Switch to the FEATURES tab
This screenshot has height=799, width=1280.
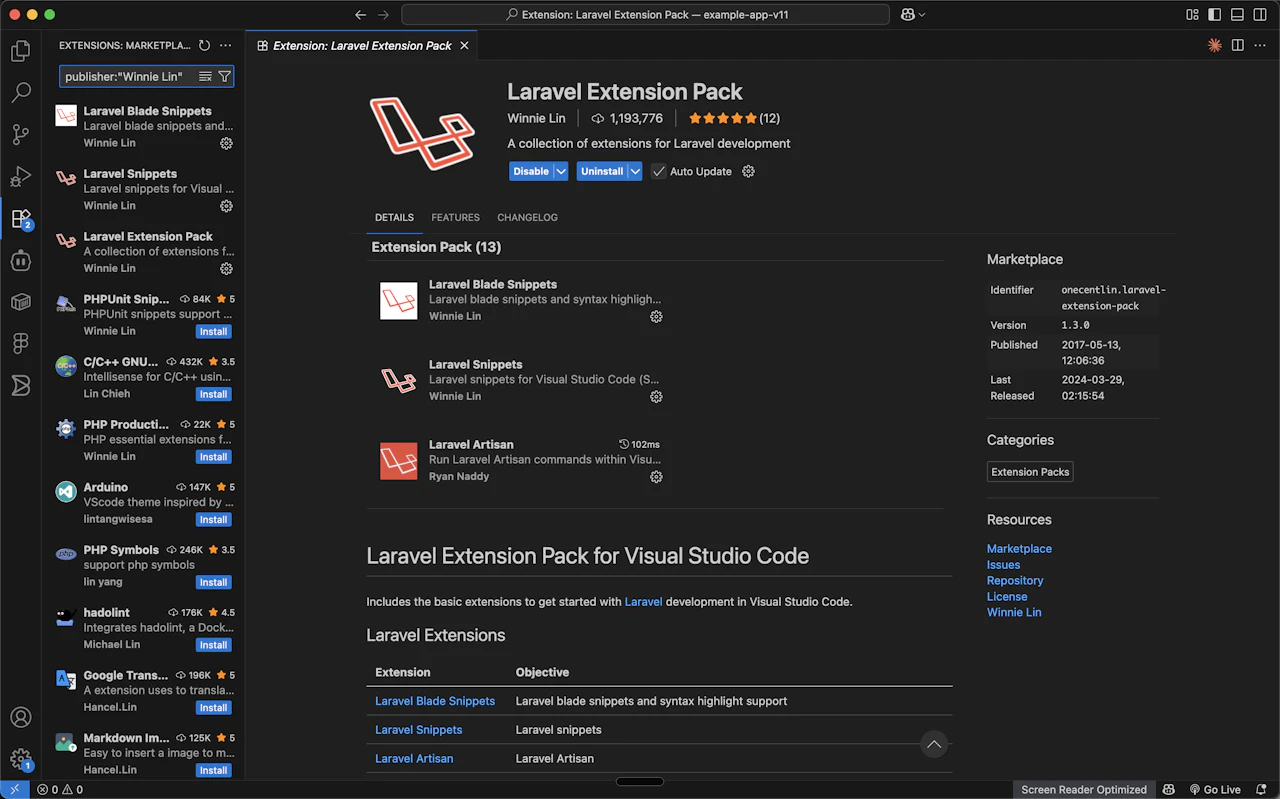pos(455,217)
